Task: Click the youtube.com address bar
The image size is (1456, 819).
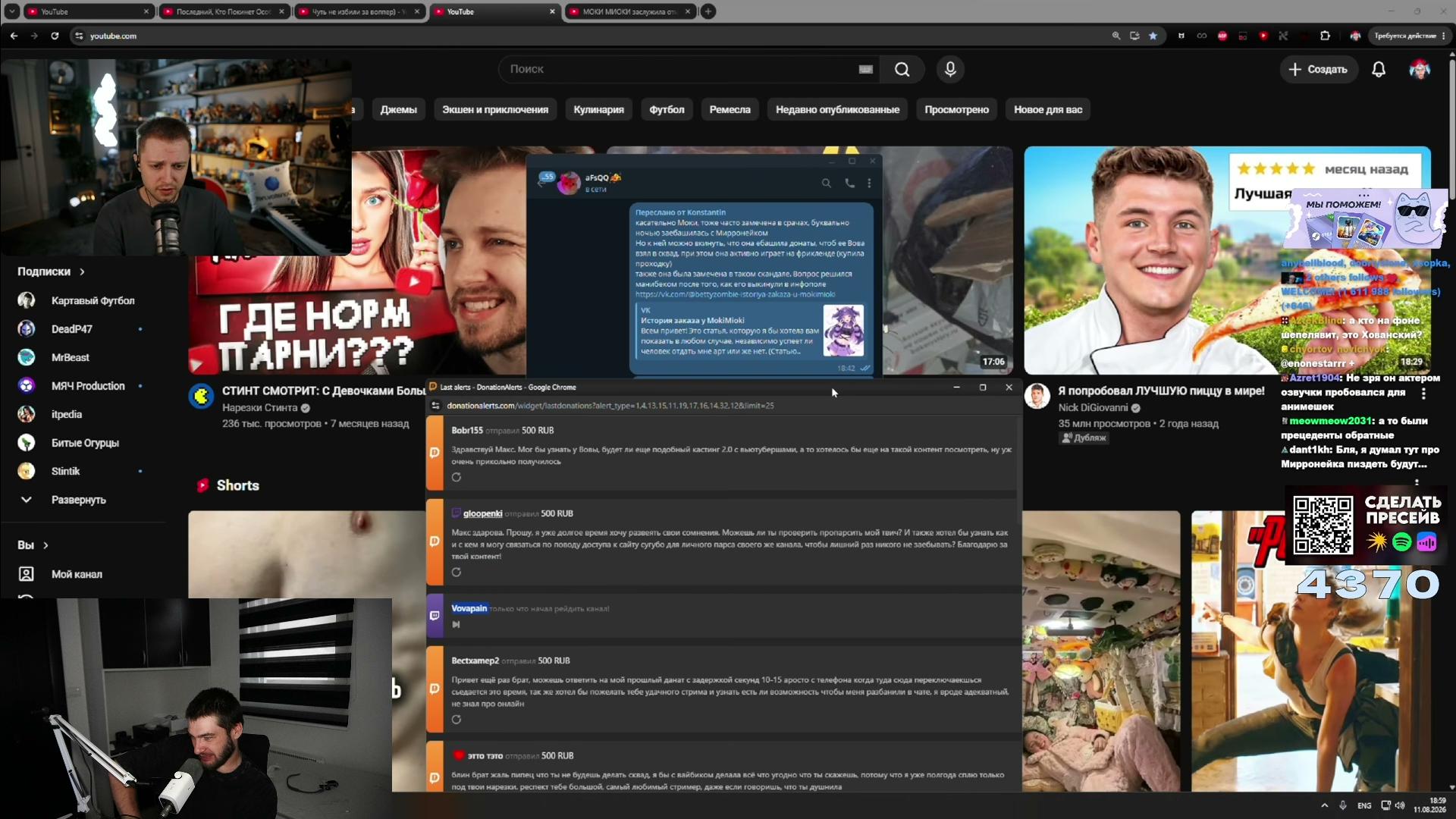Action: point(591,36)
